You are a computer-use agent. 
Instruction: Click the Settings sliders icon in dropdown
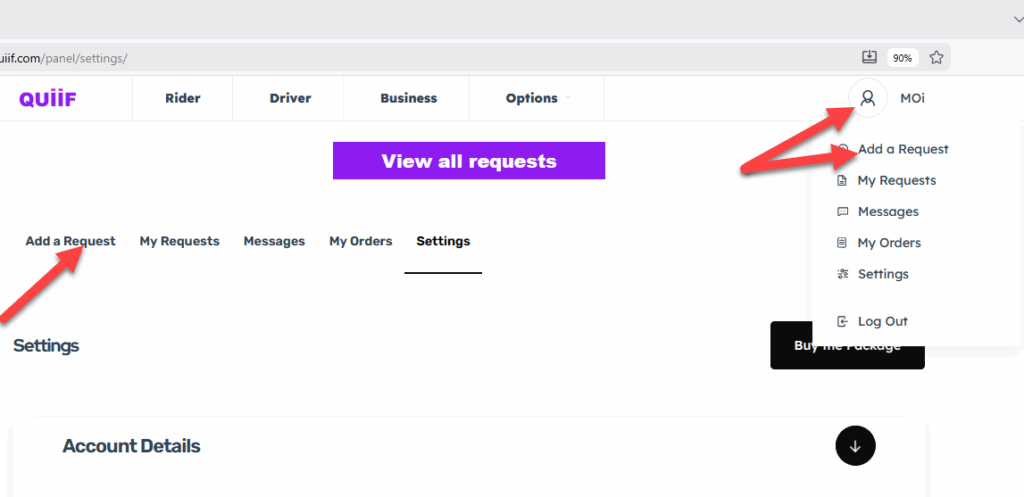click(842, 274)
